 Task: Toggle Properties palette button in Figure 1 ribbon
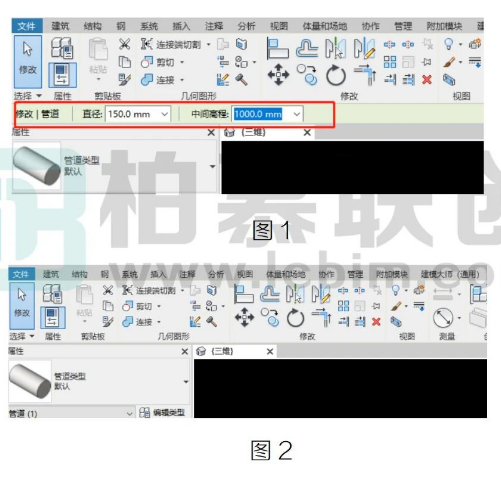click(x=62, y=75)
